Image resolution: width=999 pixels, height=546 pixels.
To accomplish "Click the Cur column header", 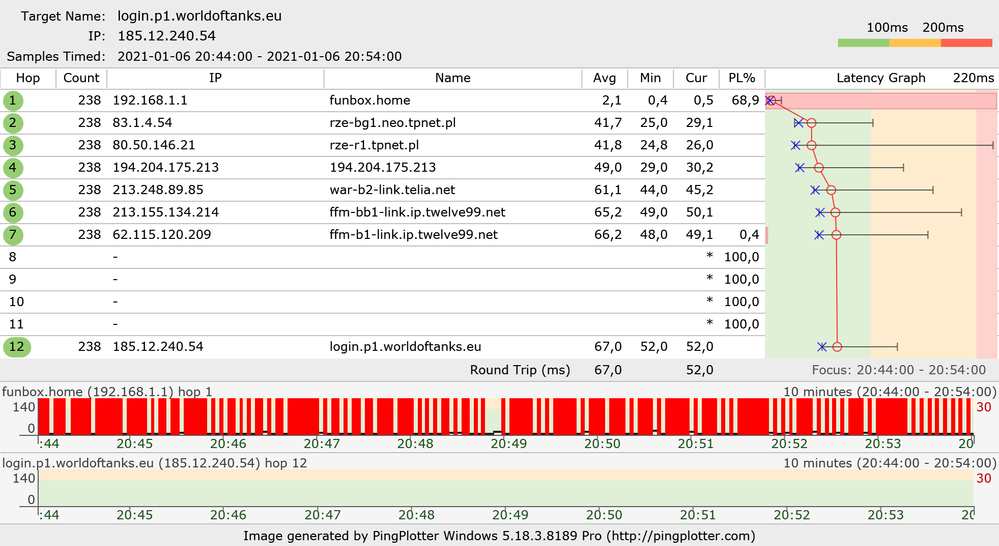I will 696,78.
